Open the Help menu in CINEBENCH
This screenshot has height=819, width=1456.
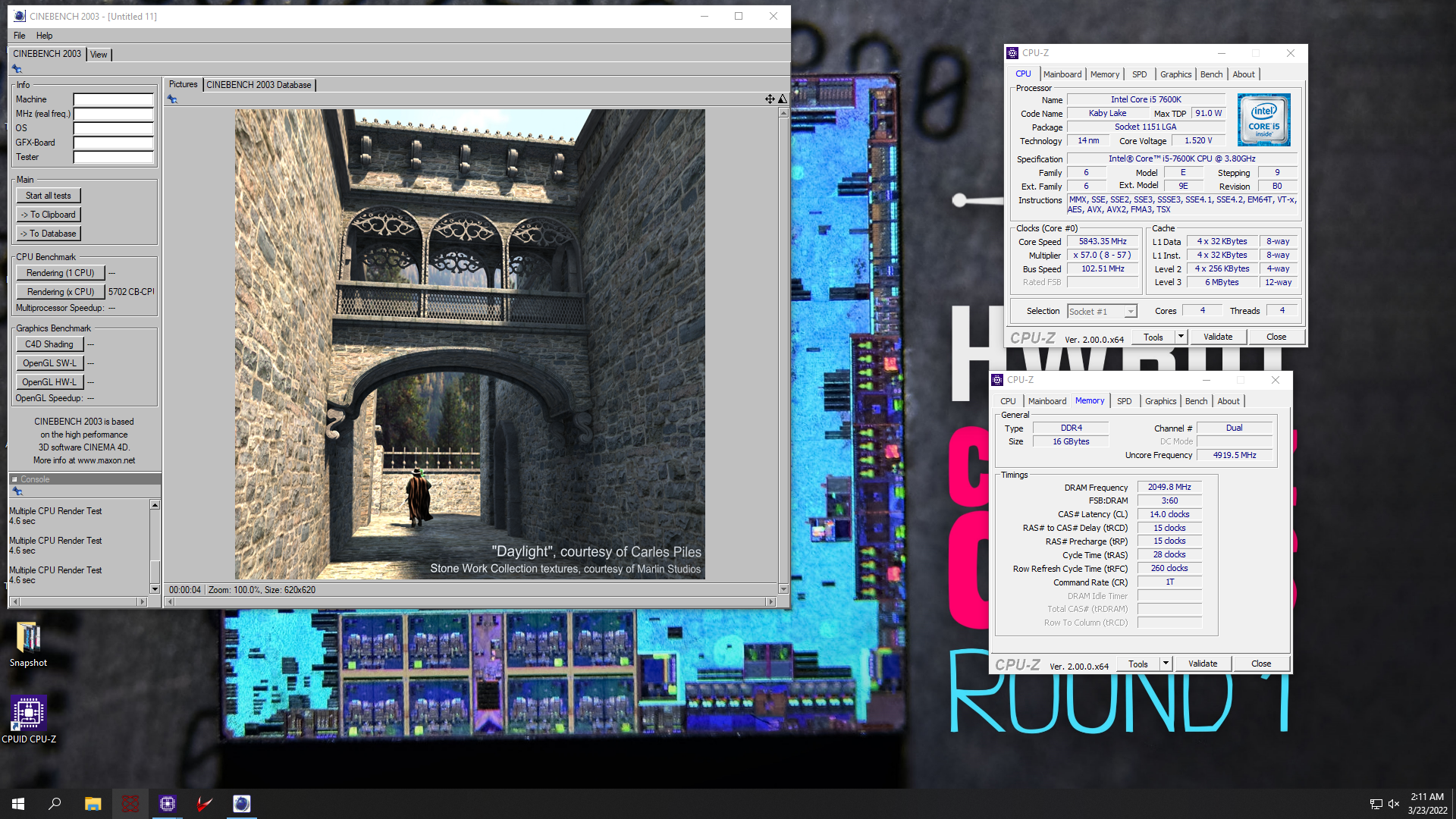point(44,36)
